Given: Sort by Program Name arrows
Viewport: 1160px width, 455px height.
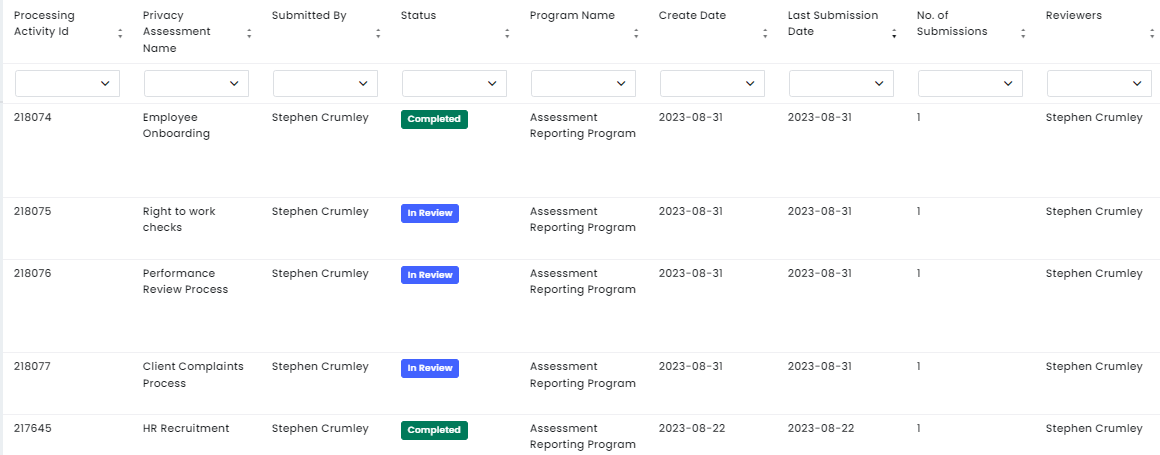Looking at the screenshot, I should (x=635, y=33).
